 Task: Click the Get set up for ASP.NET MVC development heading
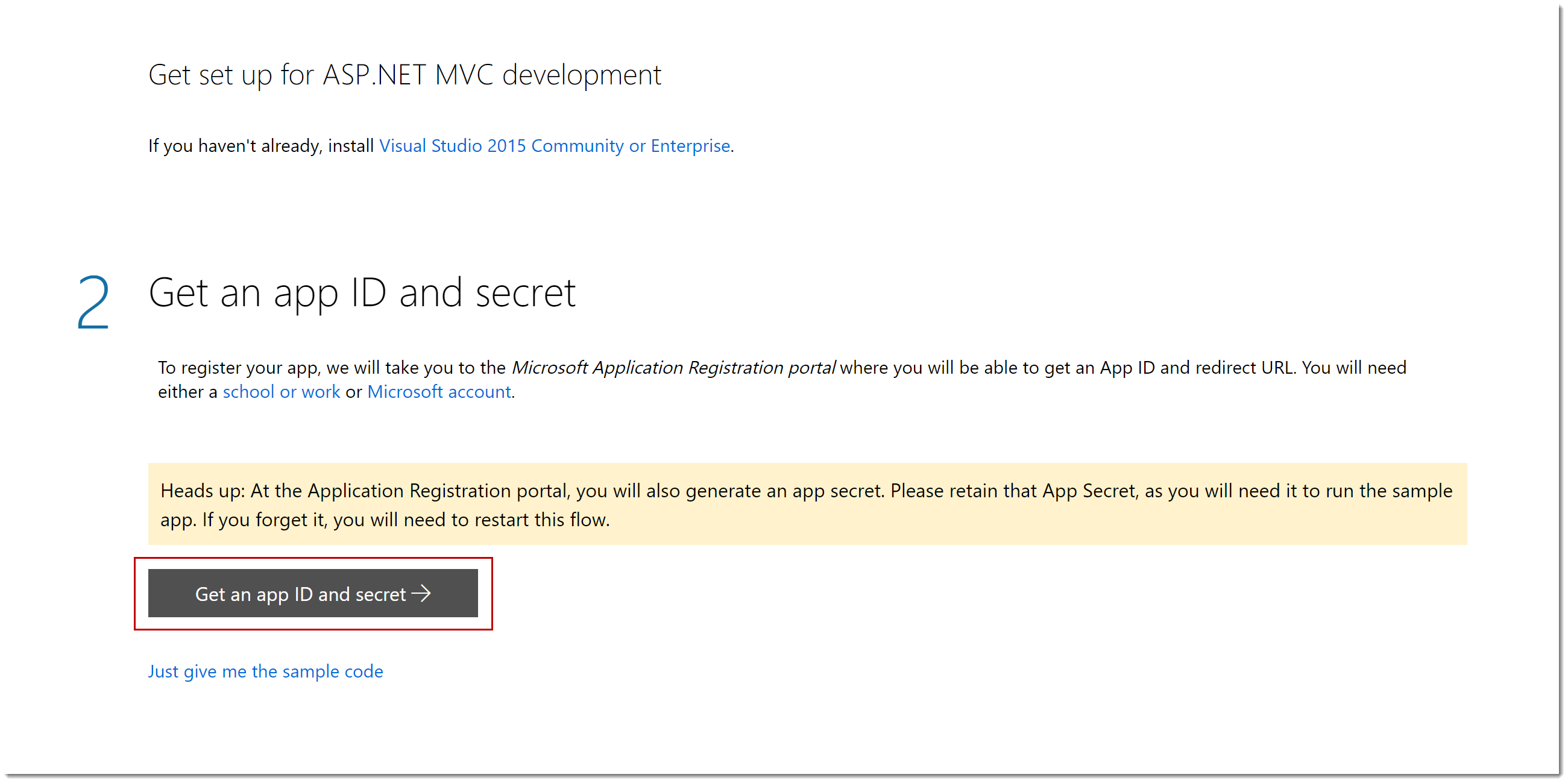point(404,75)
